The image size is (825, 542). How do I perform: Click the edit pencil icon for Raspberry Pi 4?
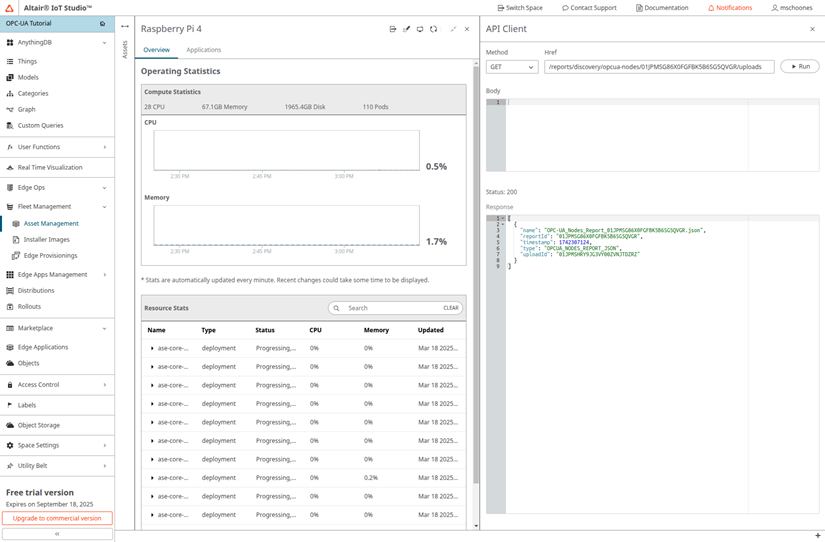406,29
